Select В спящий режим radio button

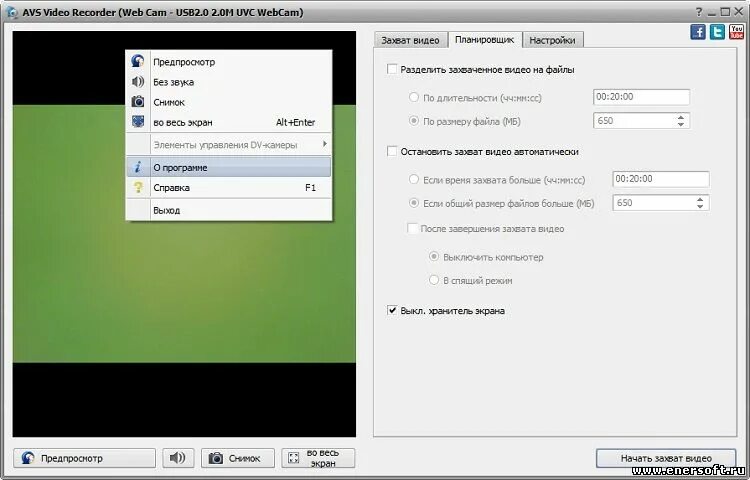tap(434, 280)
